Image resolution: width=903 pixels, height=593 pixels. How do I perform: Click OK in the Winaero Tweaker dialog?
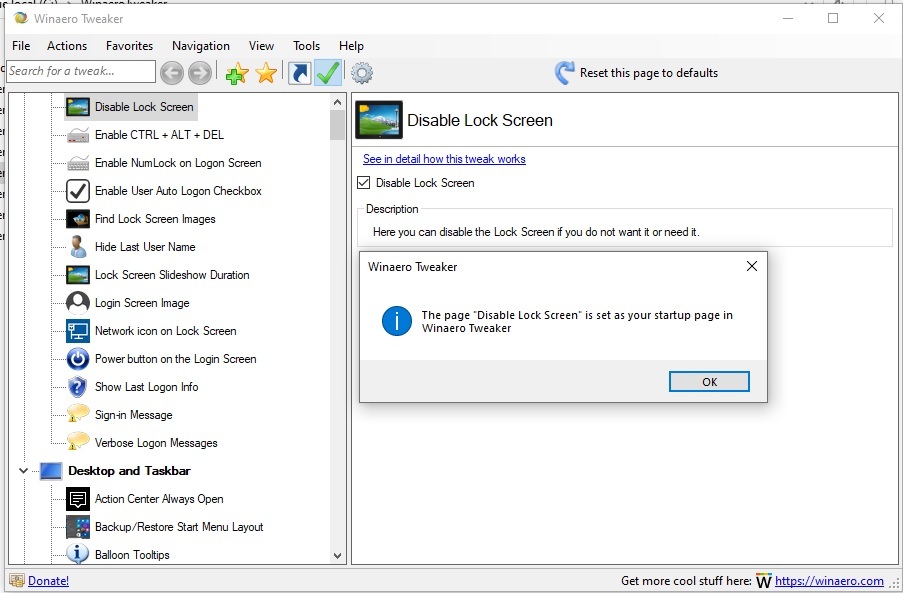tap(709, 382)
